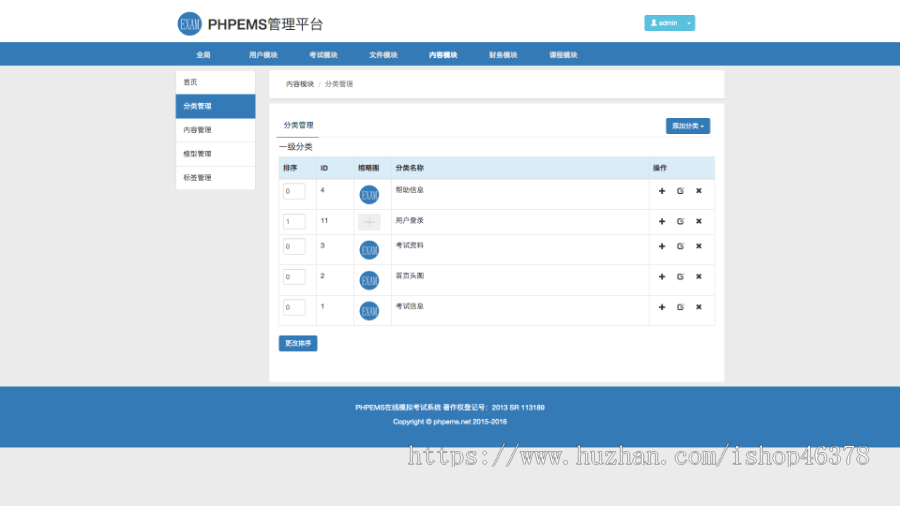Viewport: 900px width, 506px height.
Task: Click category name 用户登录
Action: tap(409, 220)
